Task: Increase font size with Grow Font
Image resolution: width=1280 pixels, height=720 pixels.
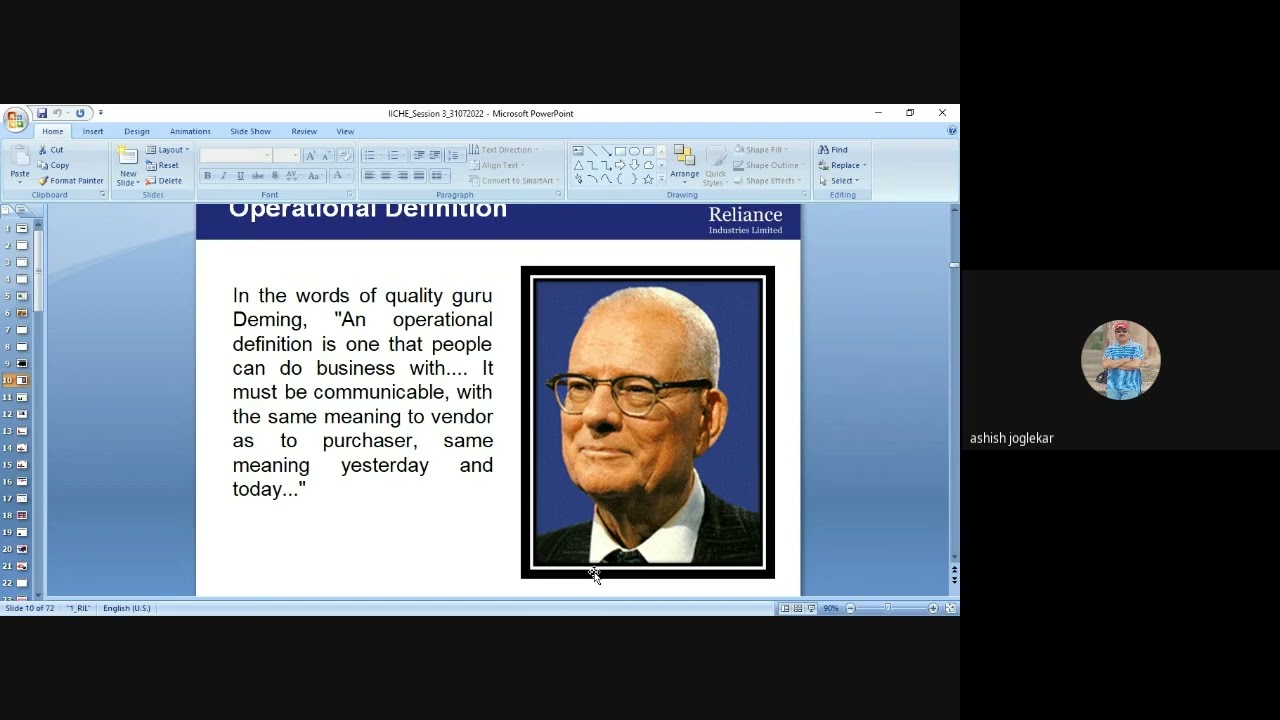Action: pos(311,155)
